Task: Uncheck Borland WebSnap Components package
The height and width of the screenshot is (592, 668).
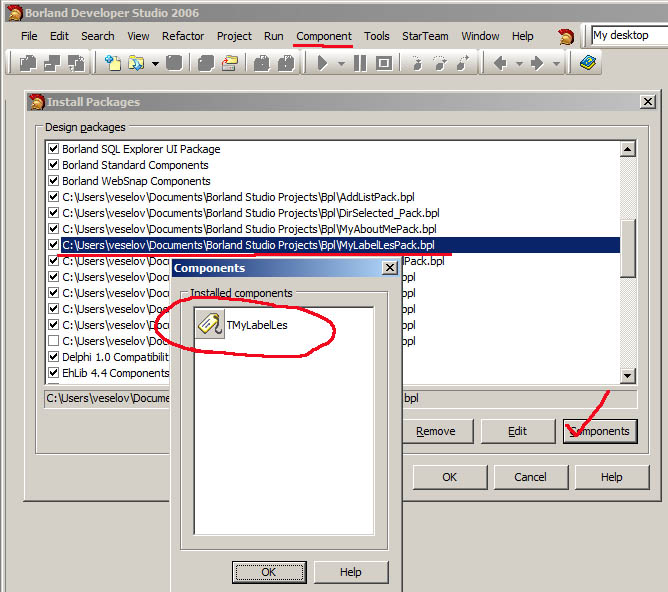Action: point(53,181)
